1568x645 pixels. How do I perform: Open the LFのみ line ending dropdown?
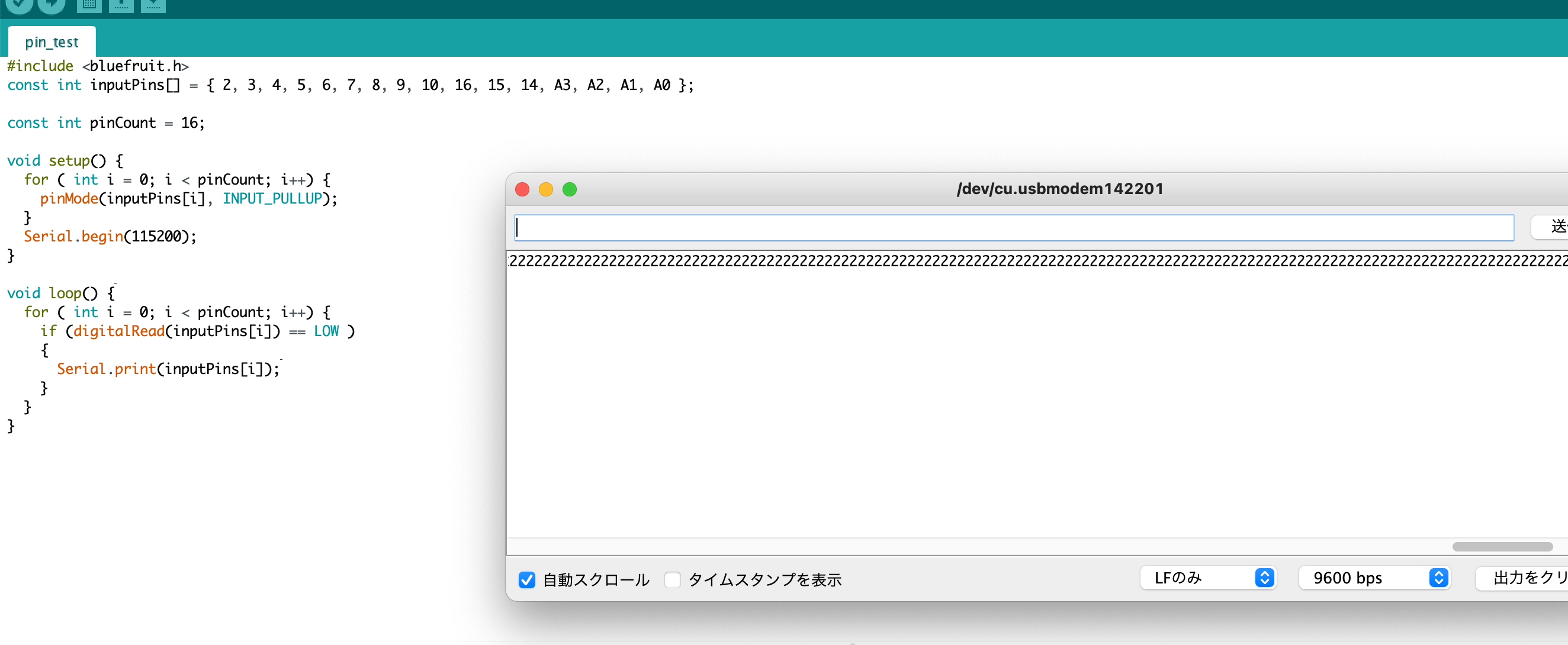pos(1207,578)
